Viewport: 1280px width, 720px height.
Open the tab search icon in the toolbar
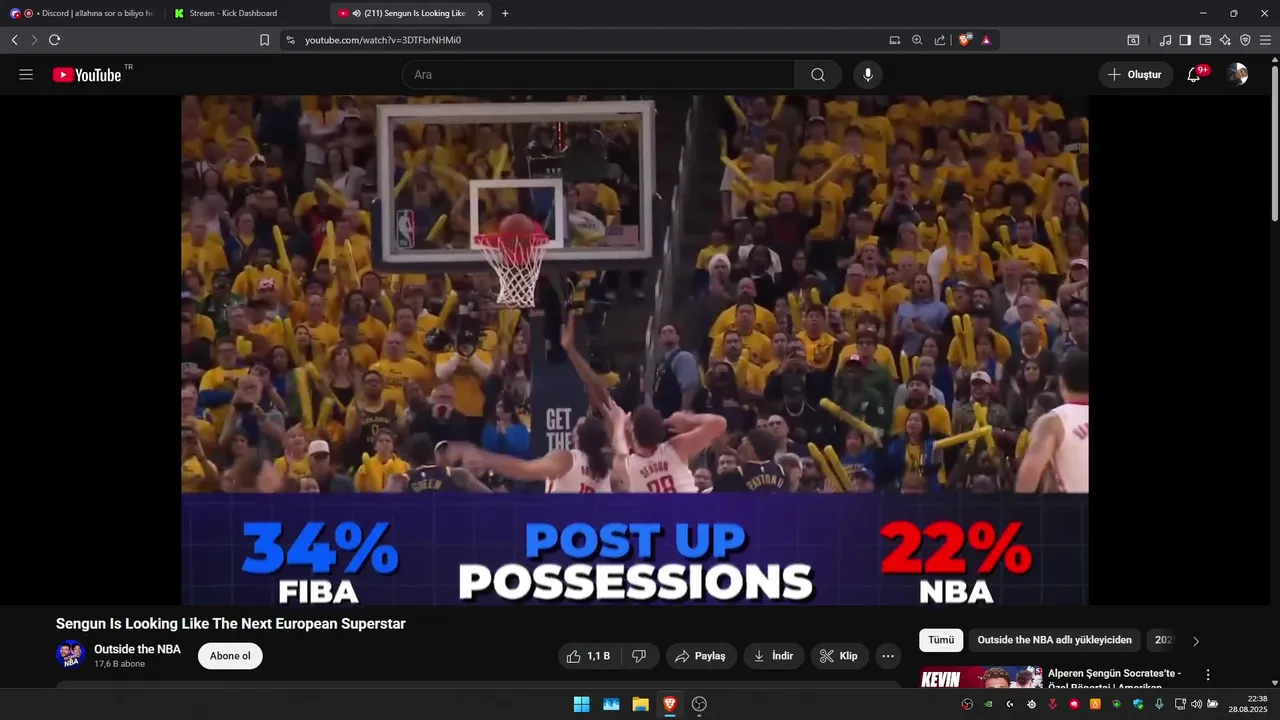1133,40
